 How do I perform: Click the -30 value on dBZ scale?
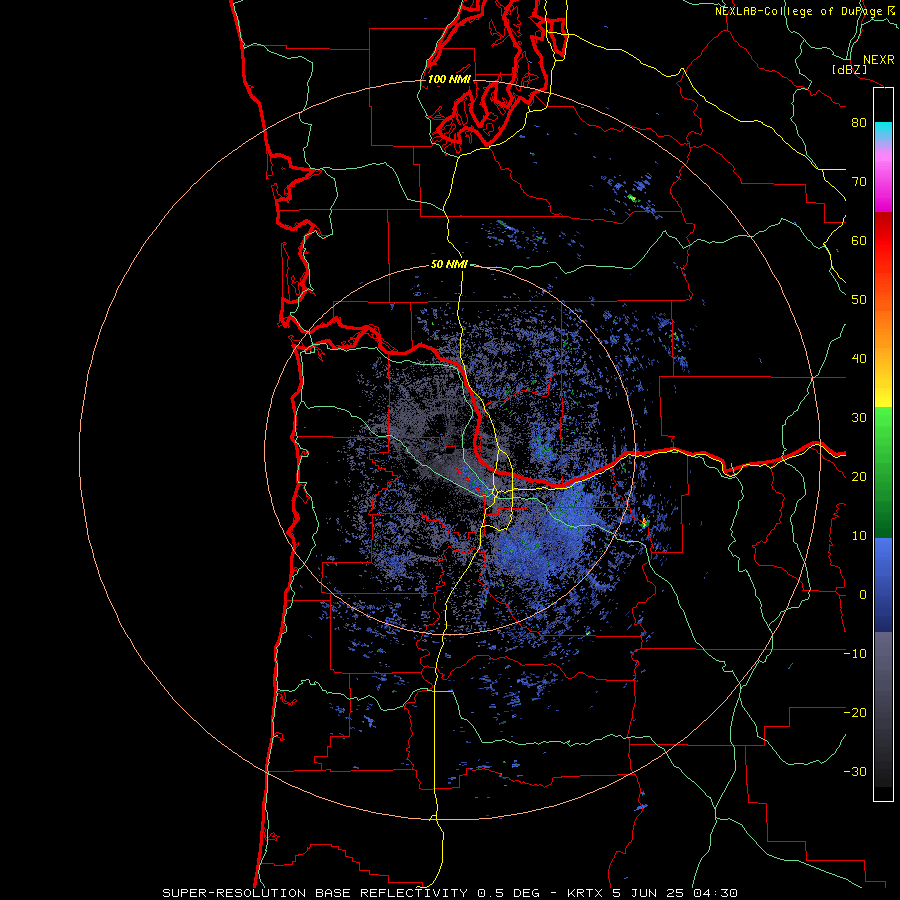pyautogui.click(x=855, y=772)
